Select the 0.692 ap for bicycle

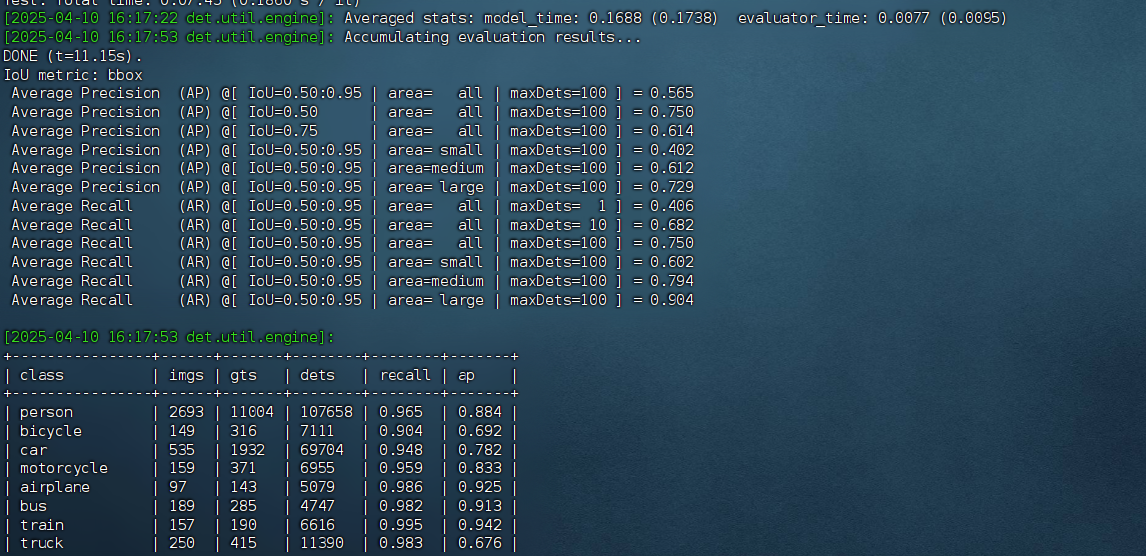pos(479,431)
